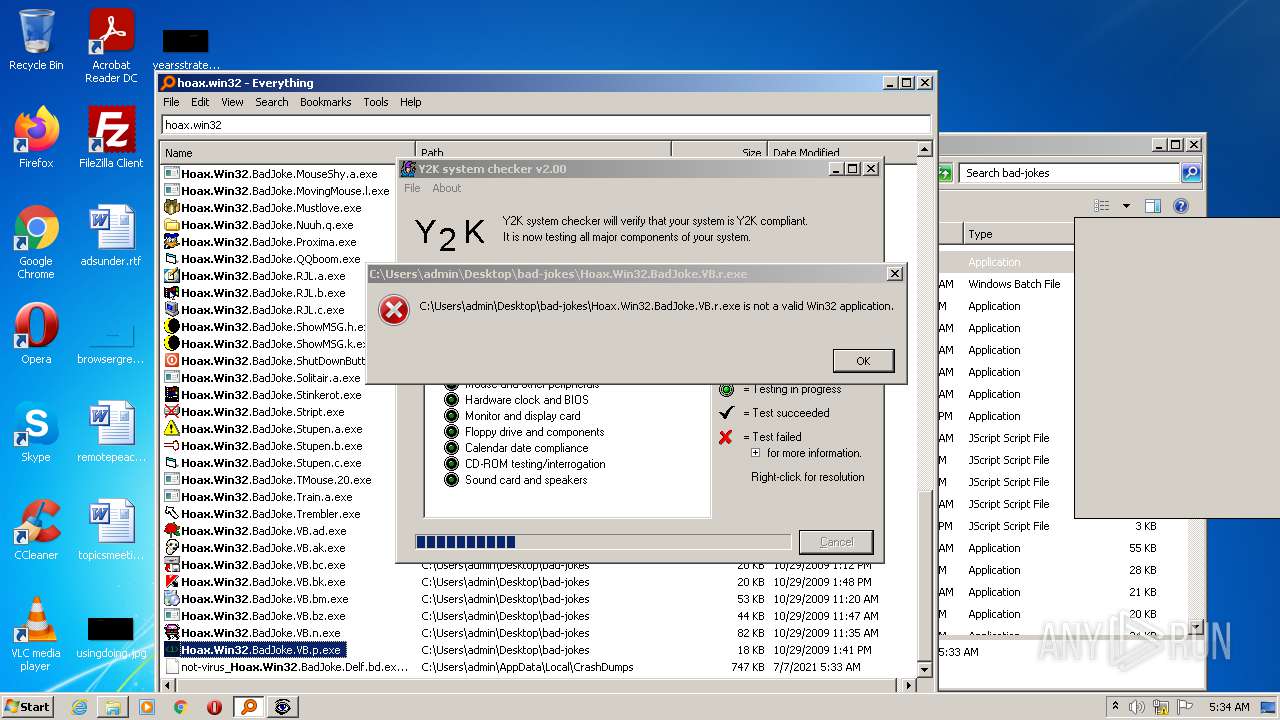Open About menu in Y2K system checker
This screenshot has width=1280, height=720.
(447, 188)
